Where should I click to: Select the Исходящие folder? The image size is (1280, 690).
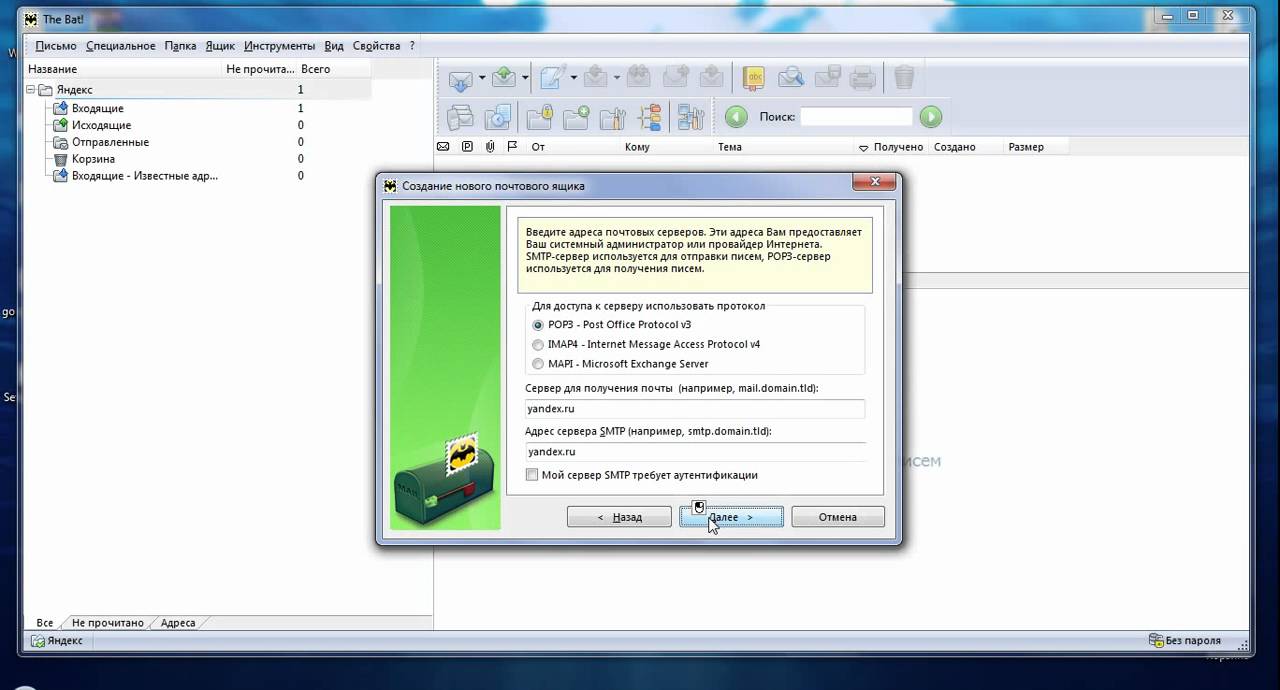[x=101, y=125]
